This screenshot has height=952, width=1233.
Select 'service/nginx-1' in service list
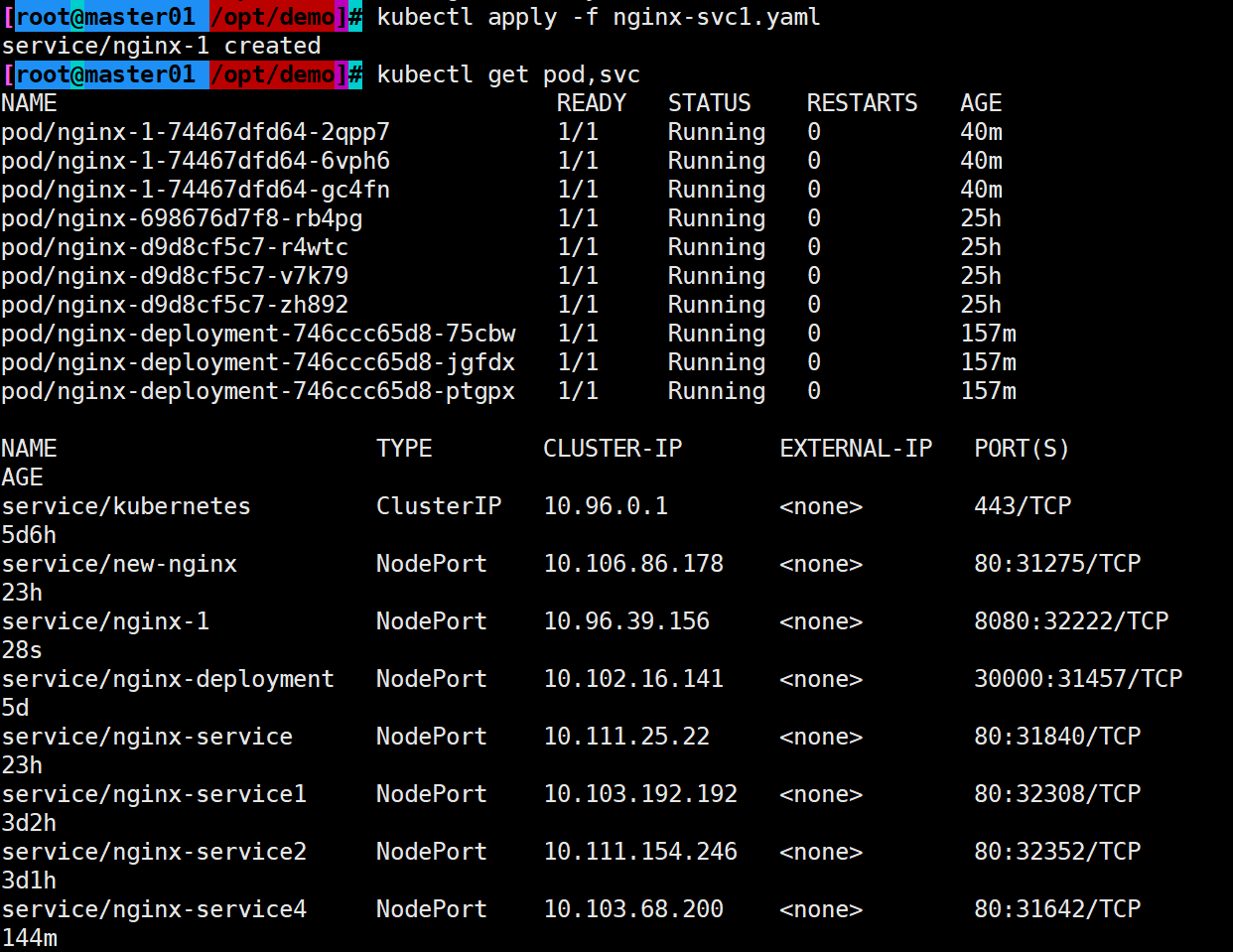click(x=105, y=621)
